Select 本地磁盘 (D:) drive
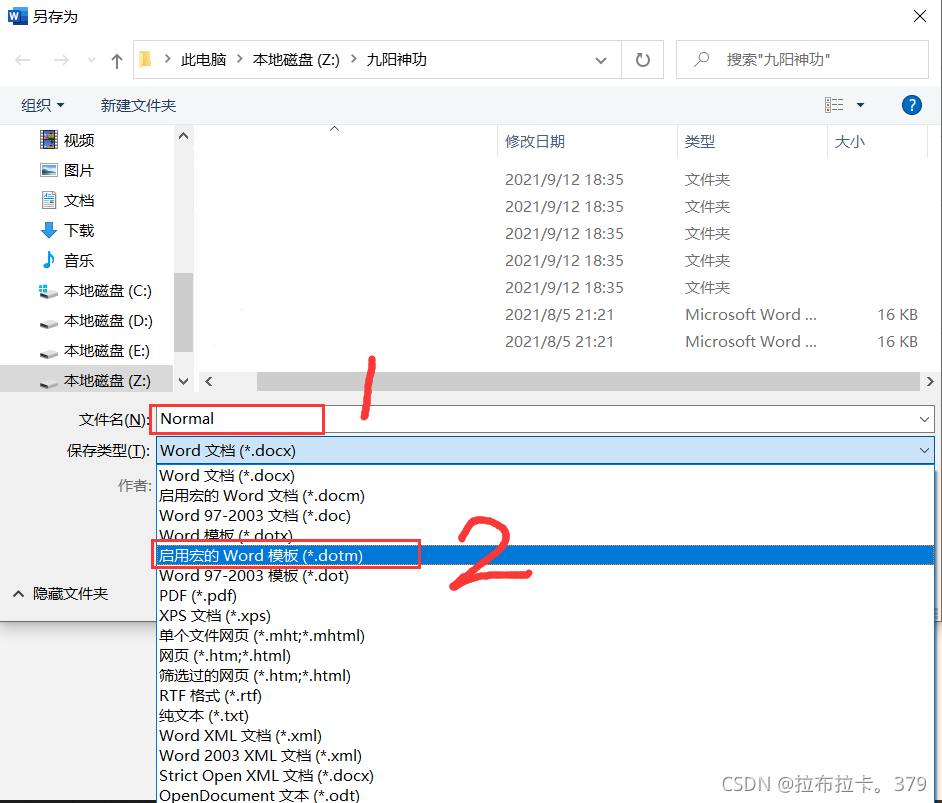The image size is (942, 803). click(x=96, y=321)
